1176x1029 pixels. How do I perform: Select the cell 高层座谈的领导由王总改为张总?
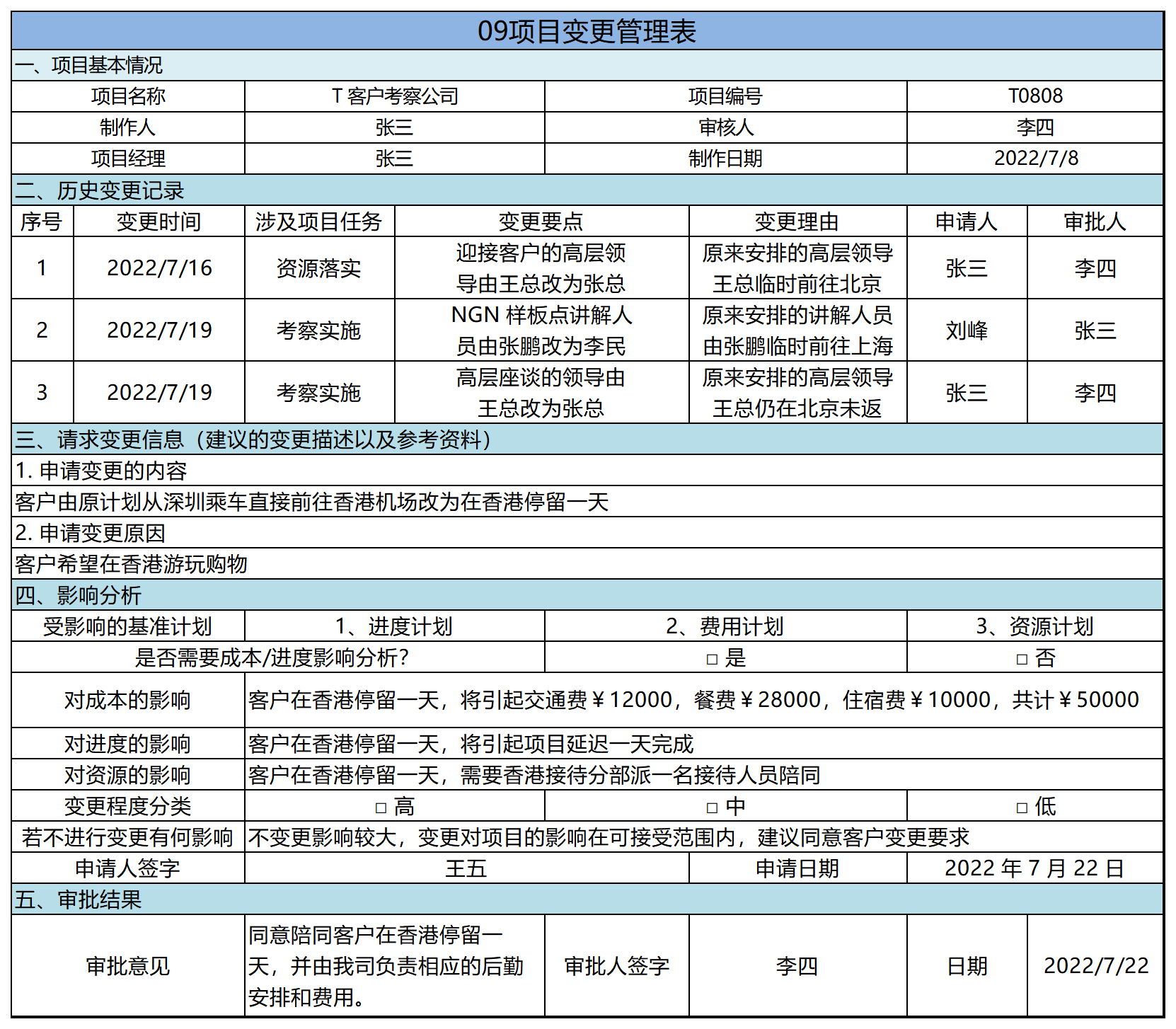click(x=541, y=393)
